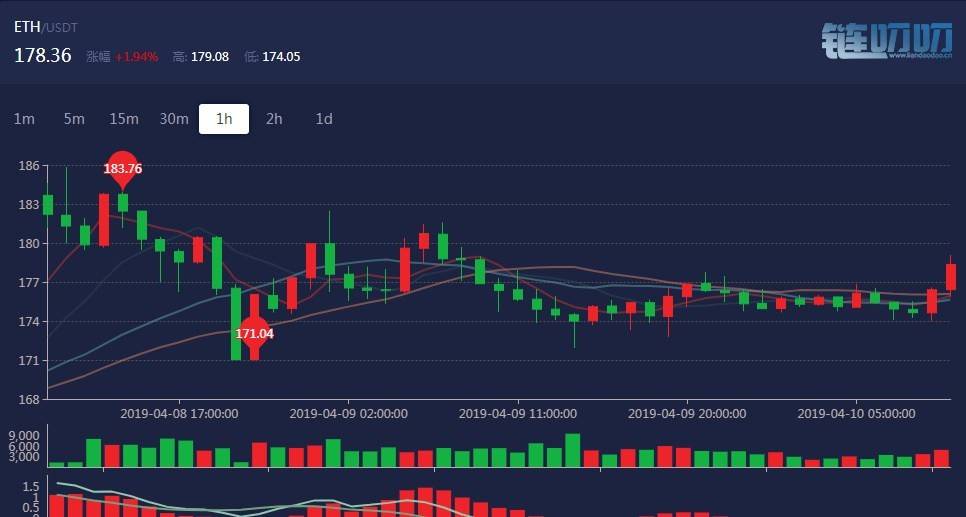
Task: Show the 1d daily chart
Action: click(324, 119)
